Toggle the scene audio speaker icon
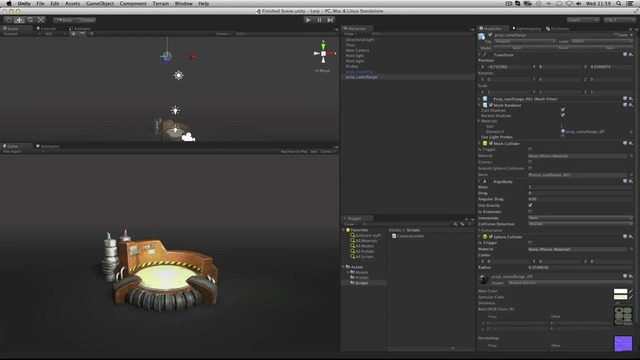The width and height of the screenshot is (640, 360). click(91, 34)
